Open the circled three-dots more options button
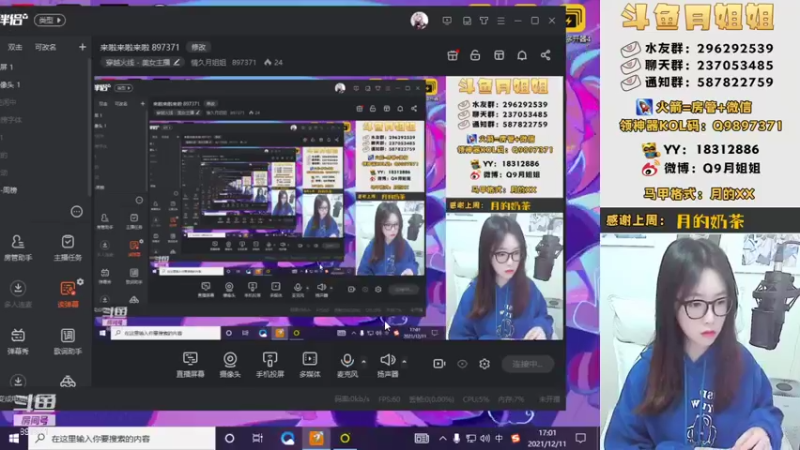The width and height of the screenshot is (800, 450). (x=77, y=212)
